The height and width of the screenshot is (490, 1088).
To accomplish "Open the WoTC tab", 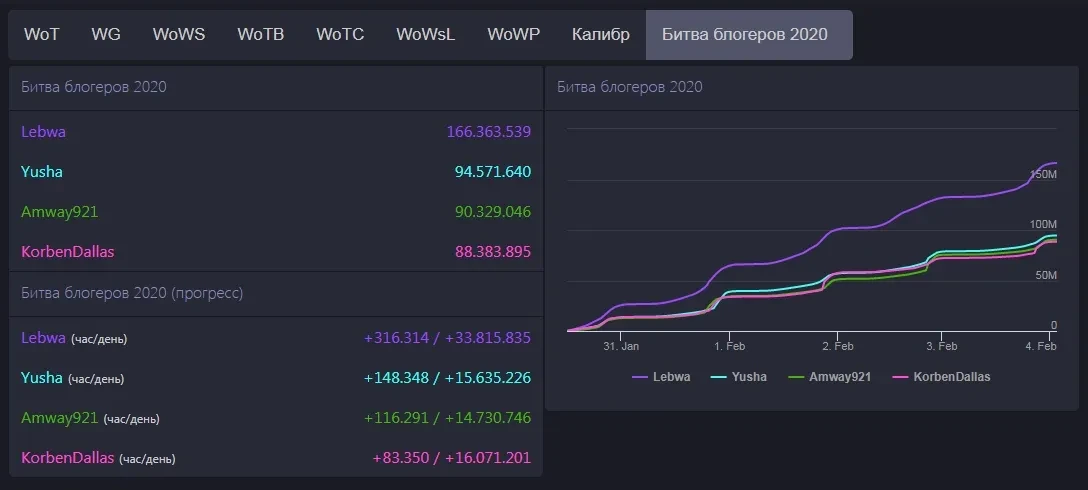I will coord(340,34).
